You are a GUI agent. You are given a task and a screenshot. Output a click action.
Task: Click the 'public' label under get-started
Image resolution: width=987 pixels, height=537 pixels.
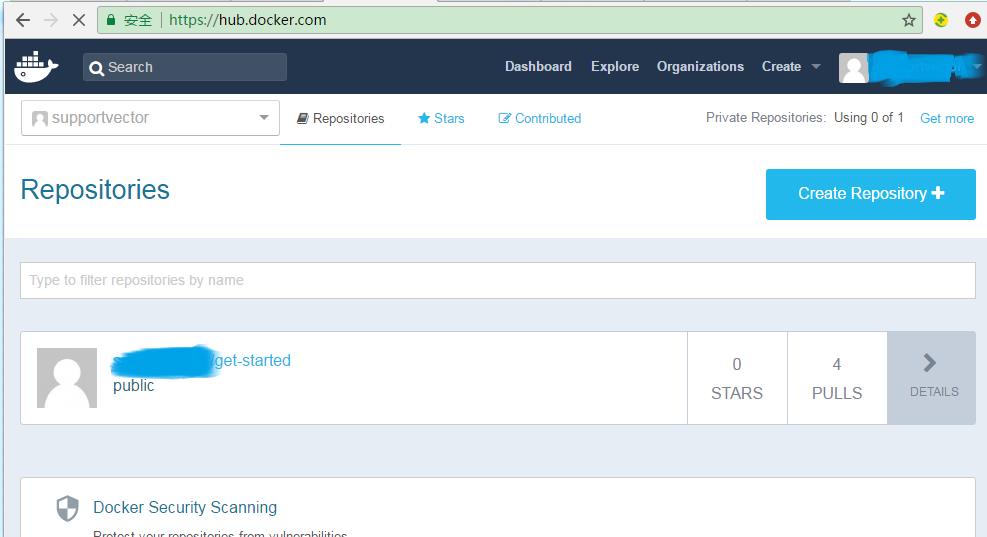tap(133, 385)
